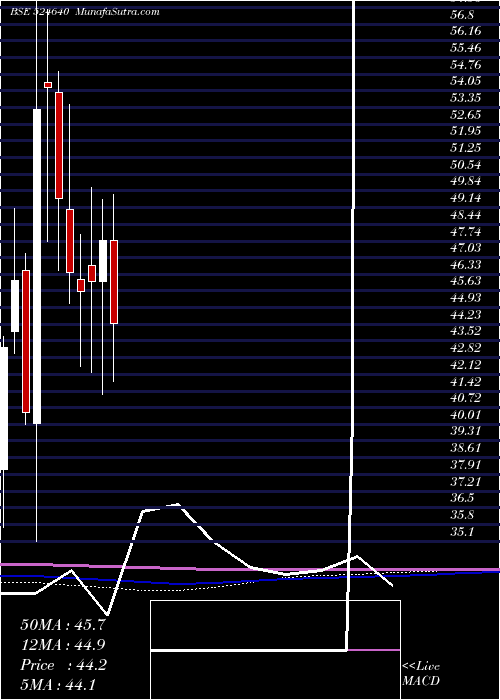Click the <<Live MACD label
Screen dimensions: 500x700
[x=421, y=674]
